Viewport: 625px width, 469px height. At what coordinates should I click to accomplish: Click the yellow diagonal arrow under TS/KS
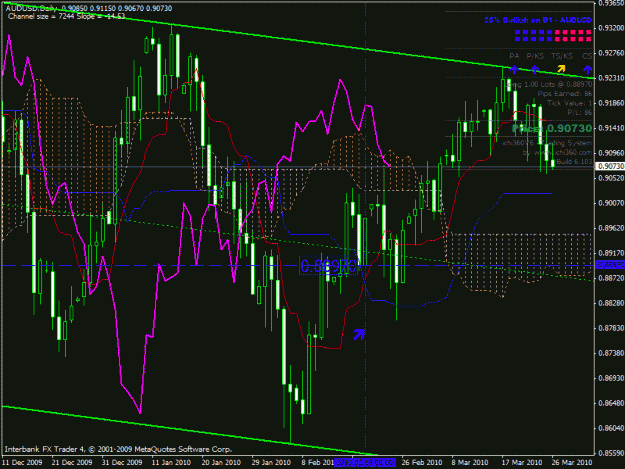pos(561,69)
